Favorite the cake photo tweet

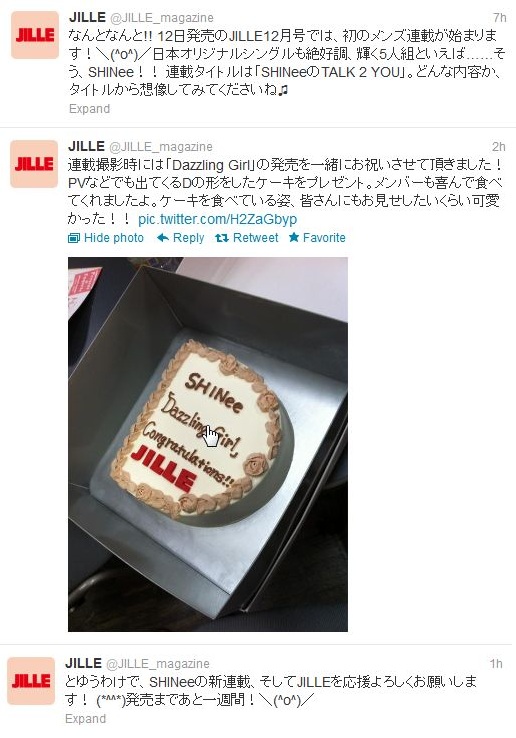pyautogui.click(x=317, y=238)
